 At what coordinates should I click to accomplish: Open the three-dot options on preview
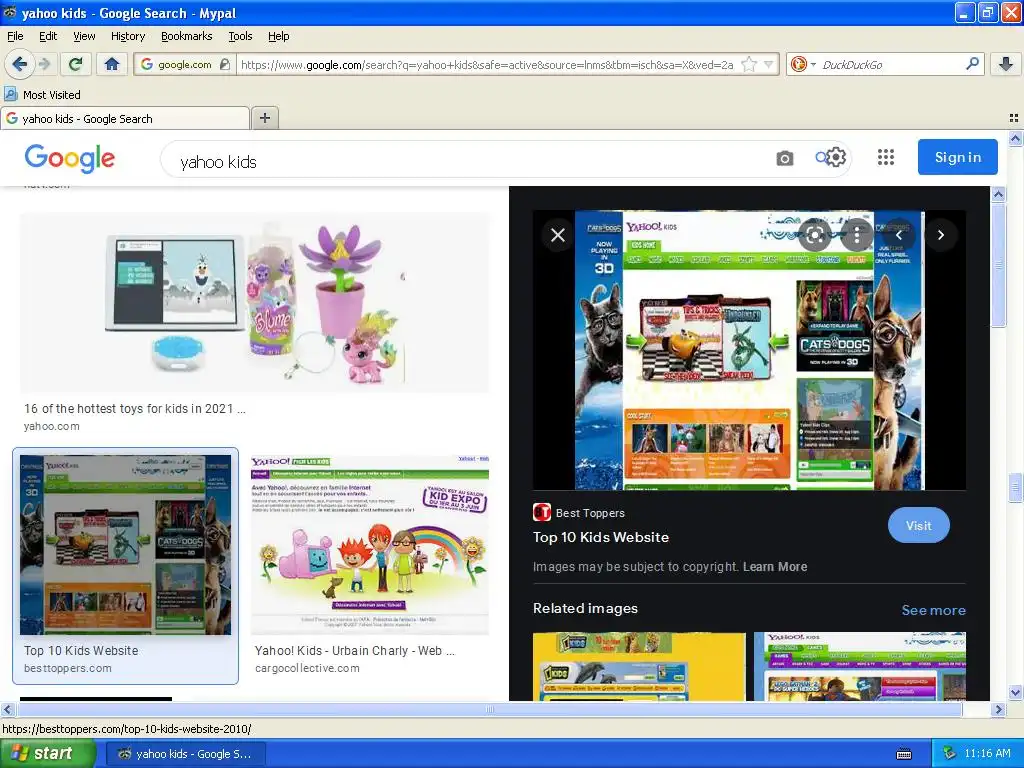point(857,235)
